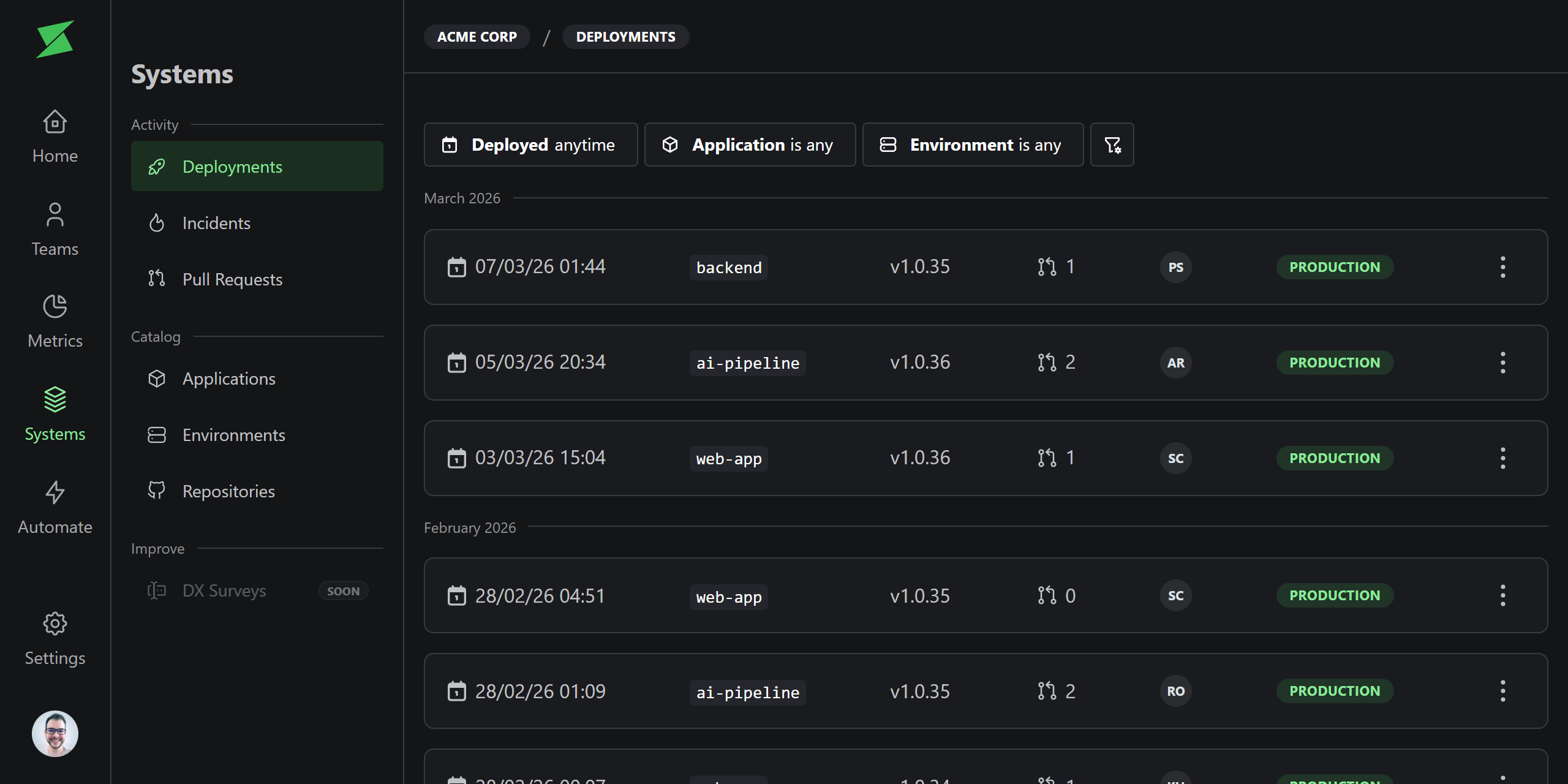Open options menu for ai-pipeline v1.0.36
This screenshot has height=784, width=1568.
(x=1502, y=363)
